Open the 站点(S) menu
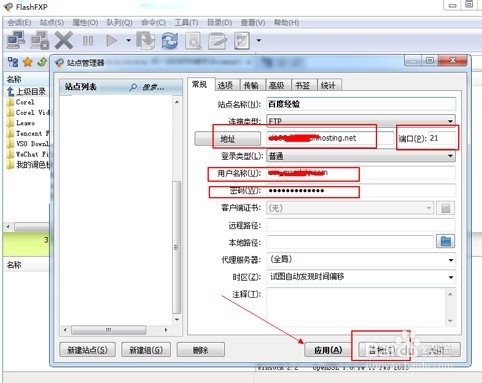The width and height of the screenshot is (482, 383). [52, 23]
